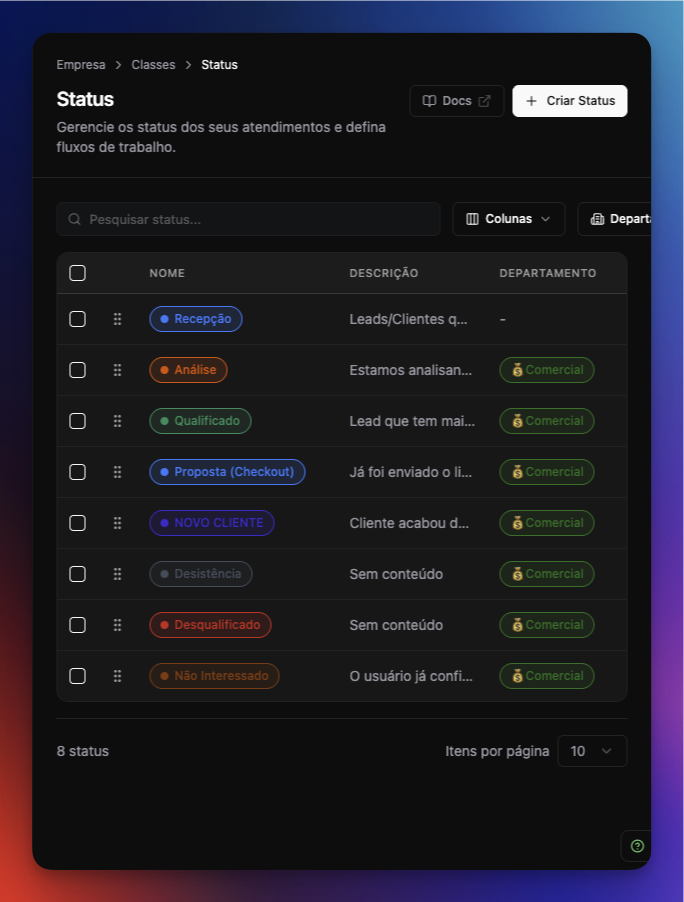
Task: Click the drag handle for Análise row
Action: pos(117,370)
